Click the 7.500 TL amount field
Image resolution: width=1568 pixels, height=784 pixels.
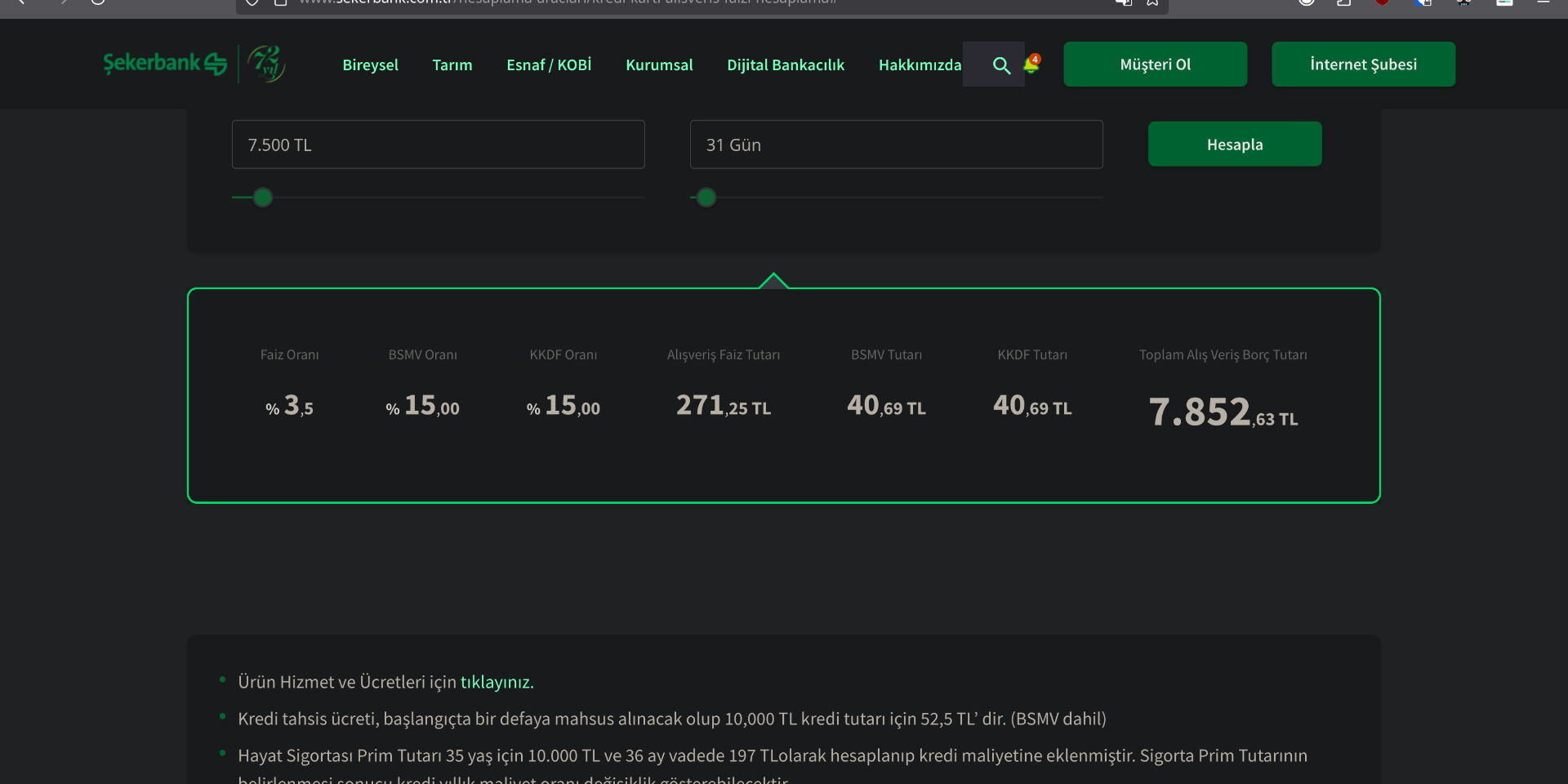439,145
